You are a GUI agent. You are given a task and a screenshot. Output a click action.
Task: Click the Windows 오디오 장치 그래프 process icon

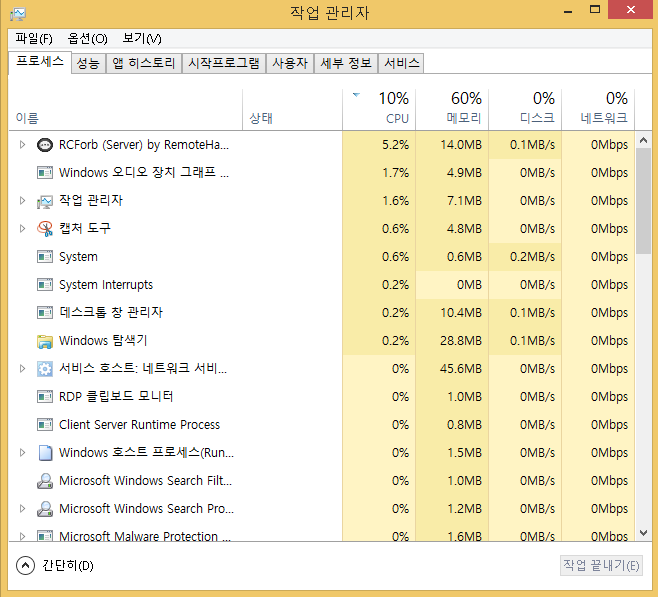45,173
